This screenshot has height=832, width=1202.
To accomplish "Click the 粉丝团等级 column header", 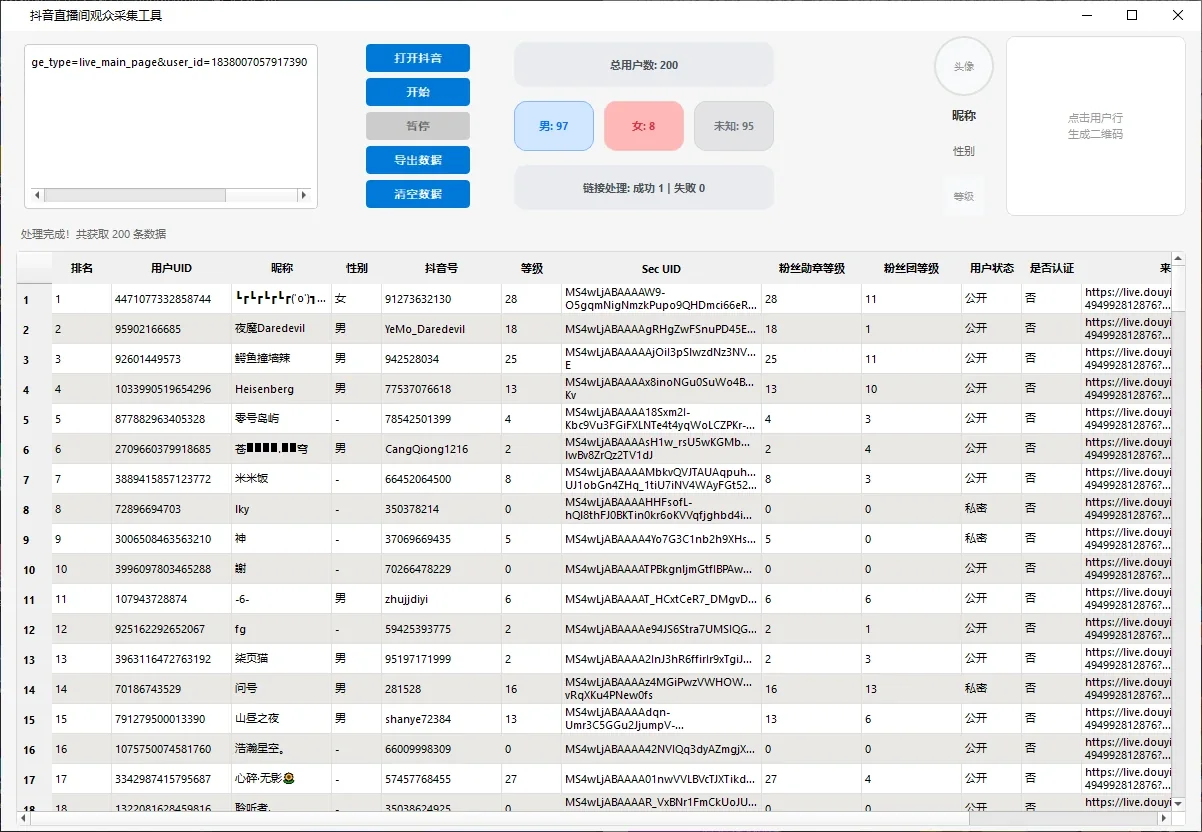I will 911,268.
